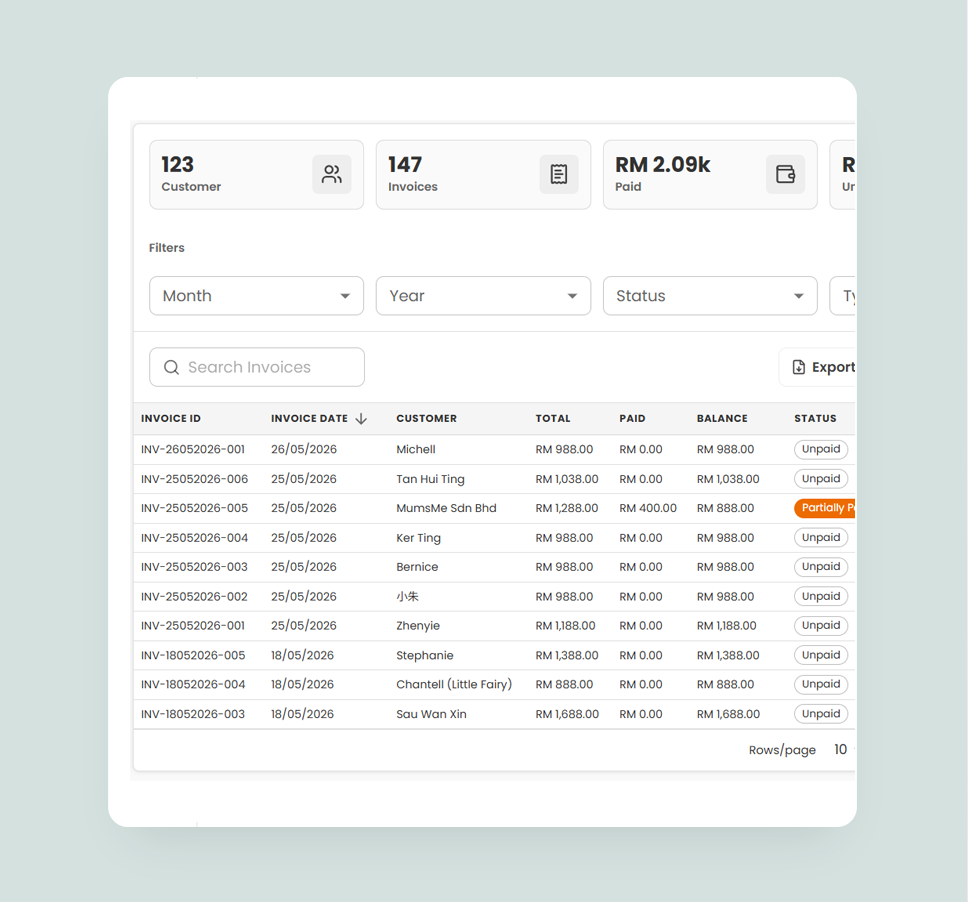Screen dimensions: 968x902
Task: Click the Filters section label
Action: coord(167,248)
